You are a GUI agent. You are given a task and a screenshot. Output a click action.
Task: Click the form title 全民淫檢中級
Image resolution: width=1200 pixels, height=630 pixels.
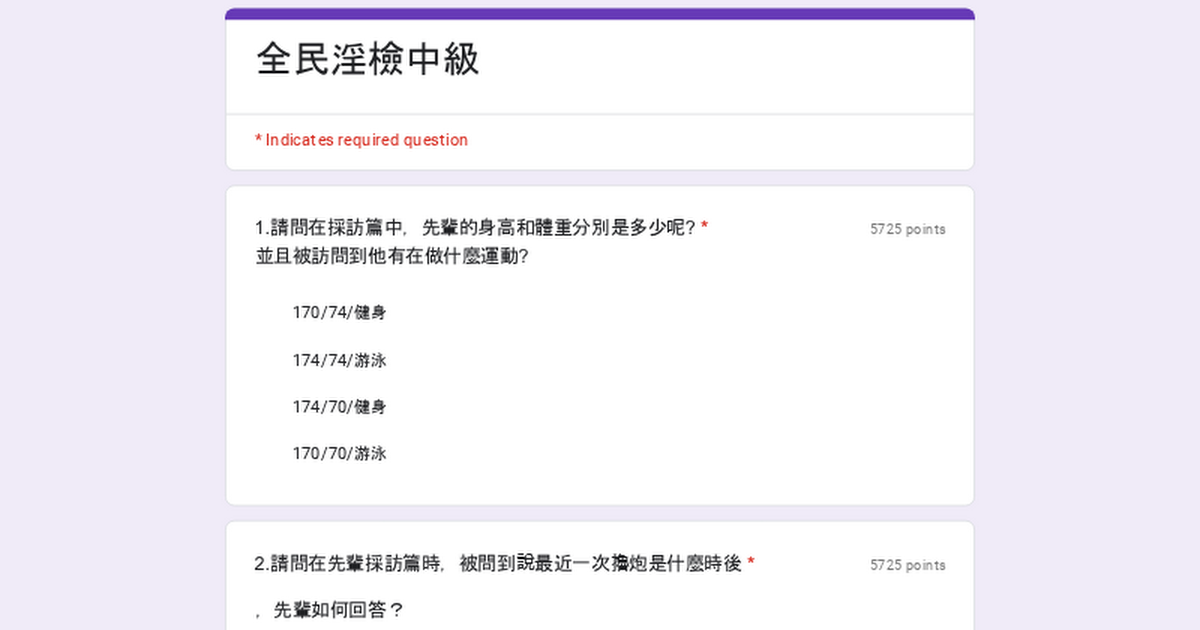click(368, 60)
